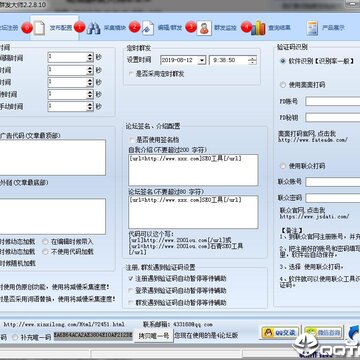Image resolution: width=360 pixels, height=360 pixels.
Task: Click the 联众账号 input field
Action: (333, 182)
